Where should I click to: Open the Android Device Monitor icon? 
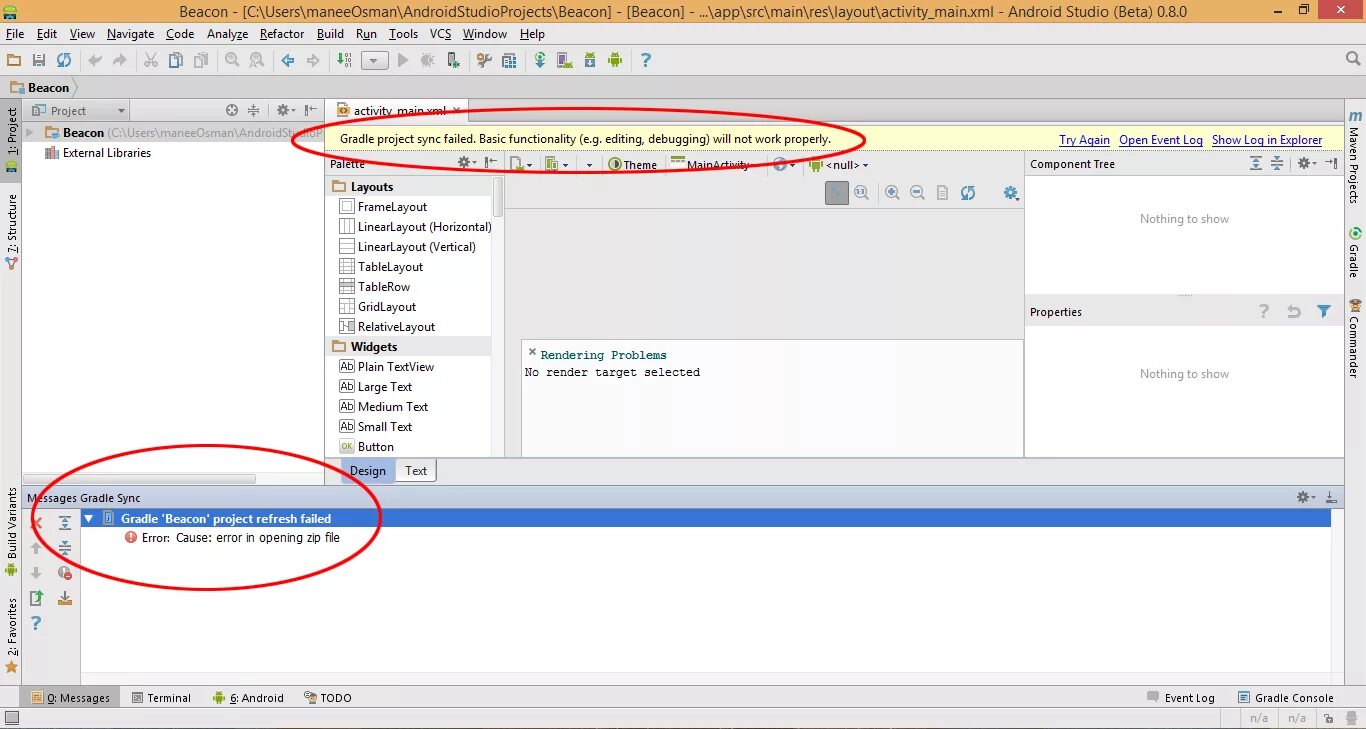coord(614,60)
